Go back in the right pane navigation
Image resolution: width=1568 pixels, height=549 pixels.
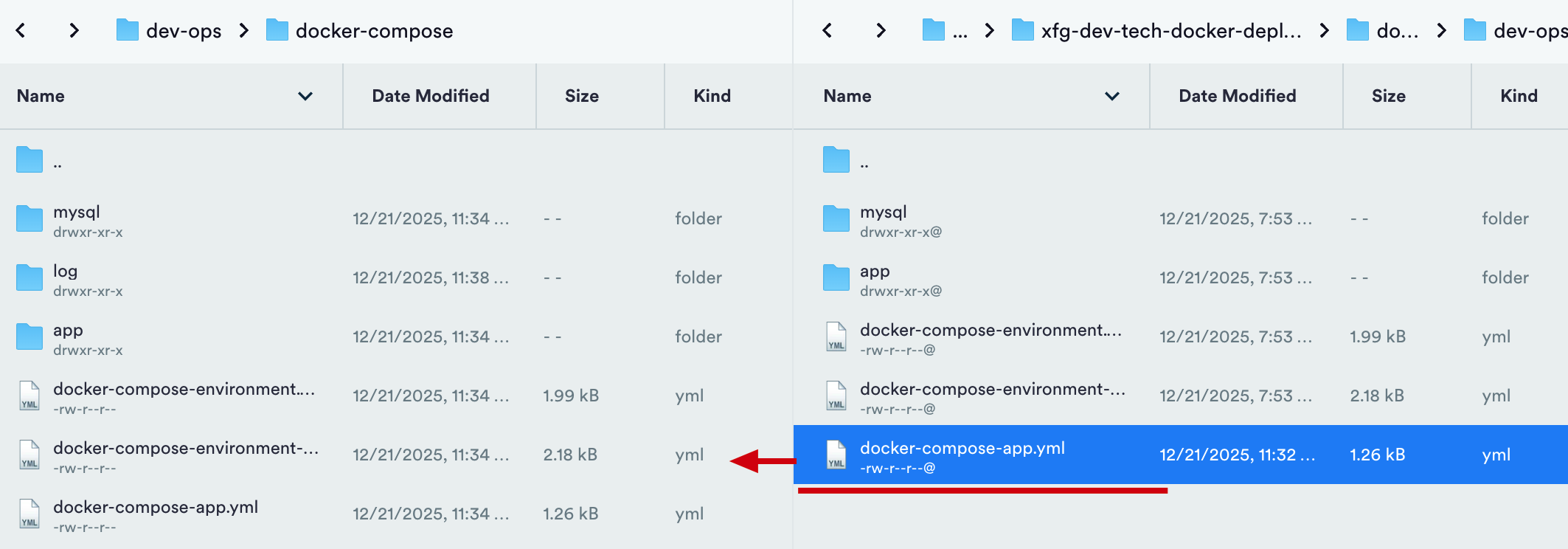tap(827, 30)
